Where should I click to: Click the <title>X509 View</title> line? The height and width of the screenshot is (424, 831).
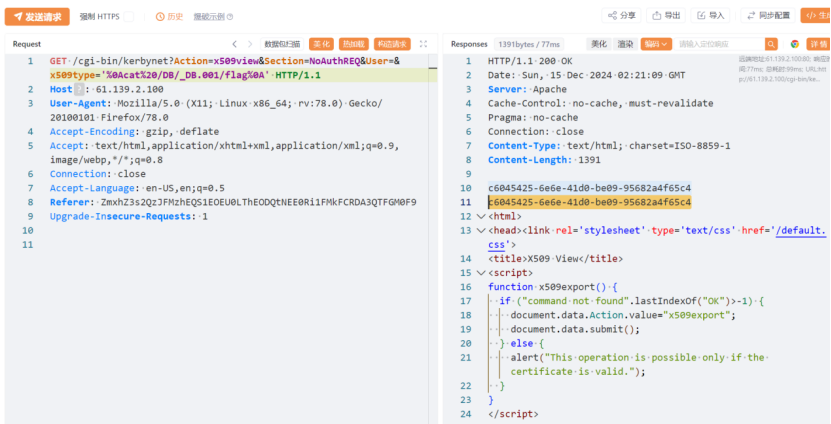(x=555, y=259)
